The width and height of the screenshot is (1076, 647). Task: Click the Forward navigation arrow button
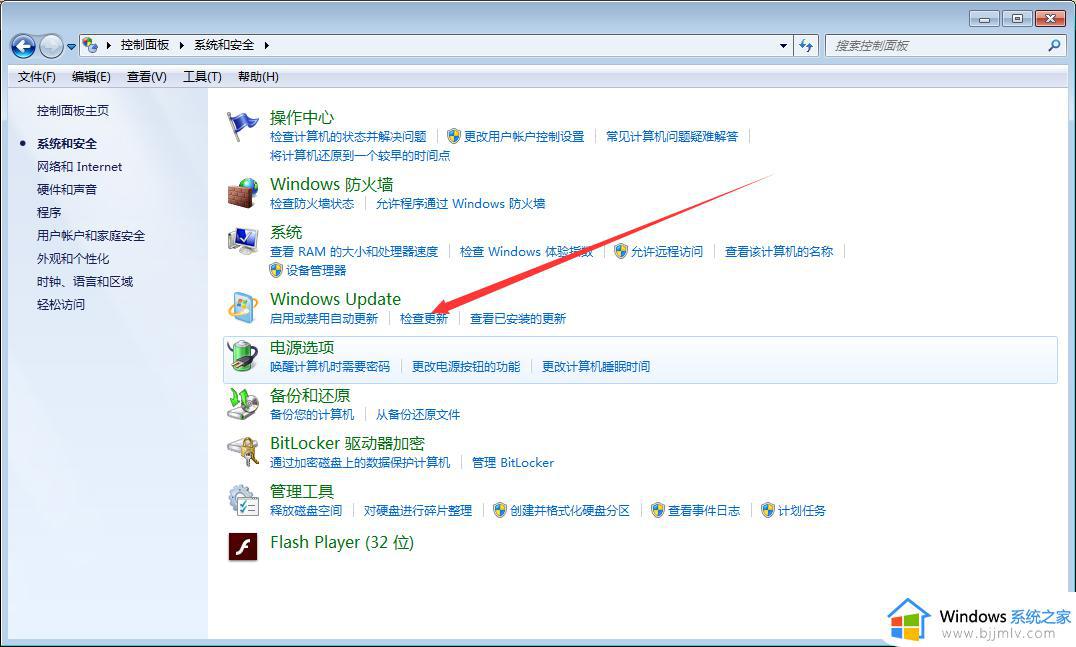(x=51, y=46)
